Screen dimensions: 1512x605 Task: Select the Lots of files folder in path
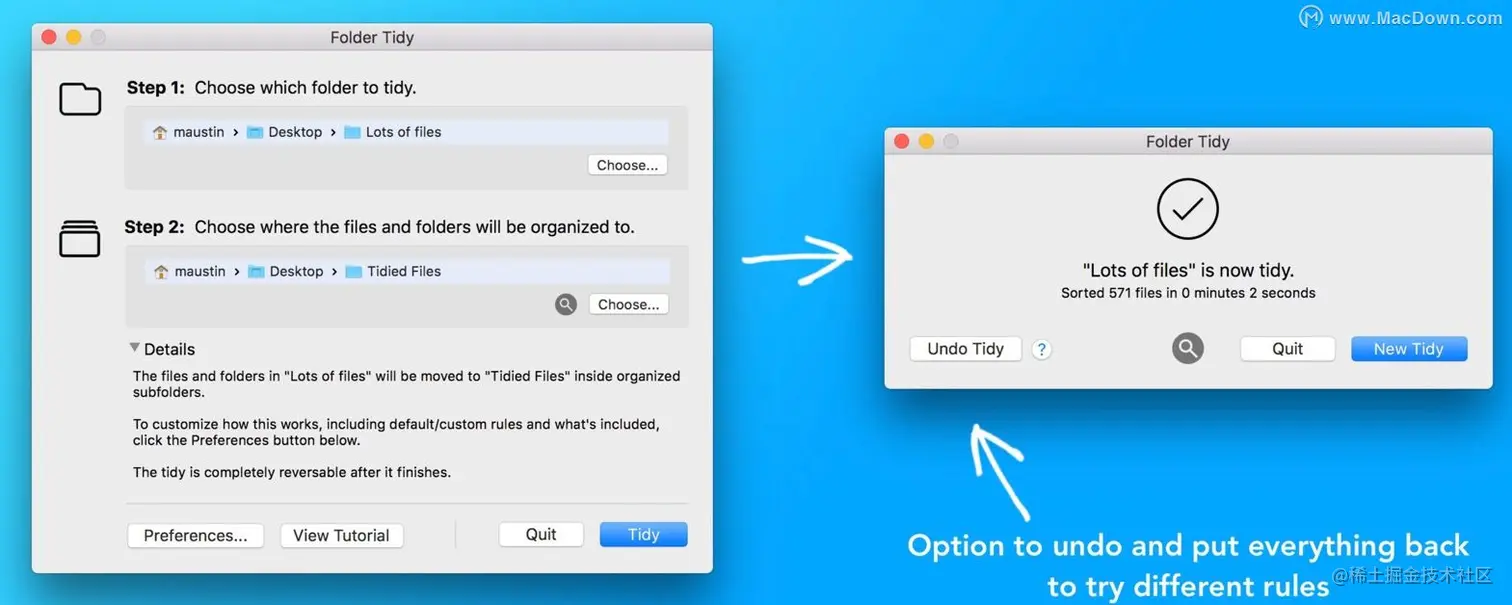392,132
